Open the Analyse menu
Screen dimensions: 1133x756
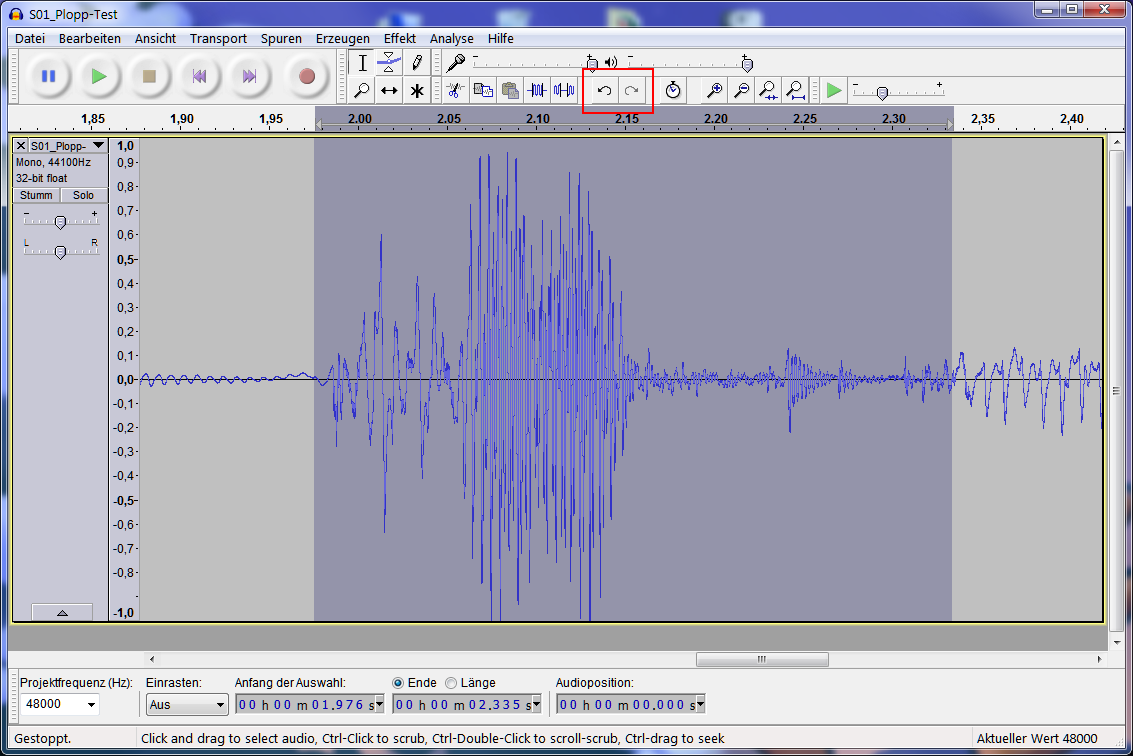point(452,38)
